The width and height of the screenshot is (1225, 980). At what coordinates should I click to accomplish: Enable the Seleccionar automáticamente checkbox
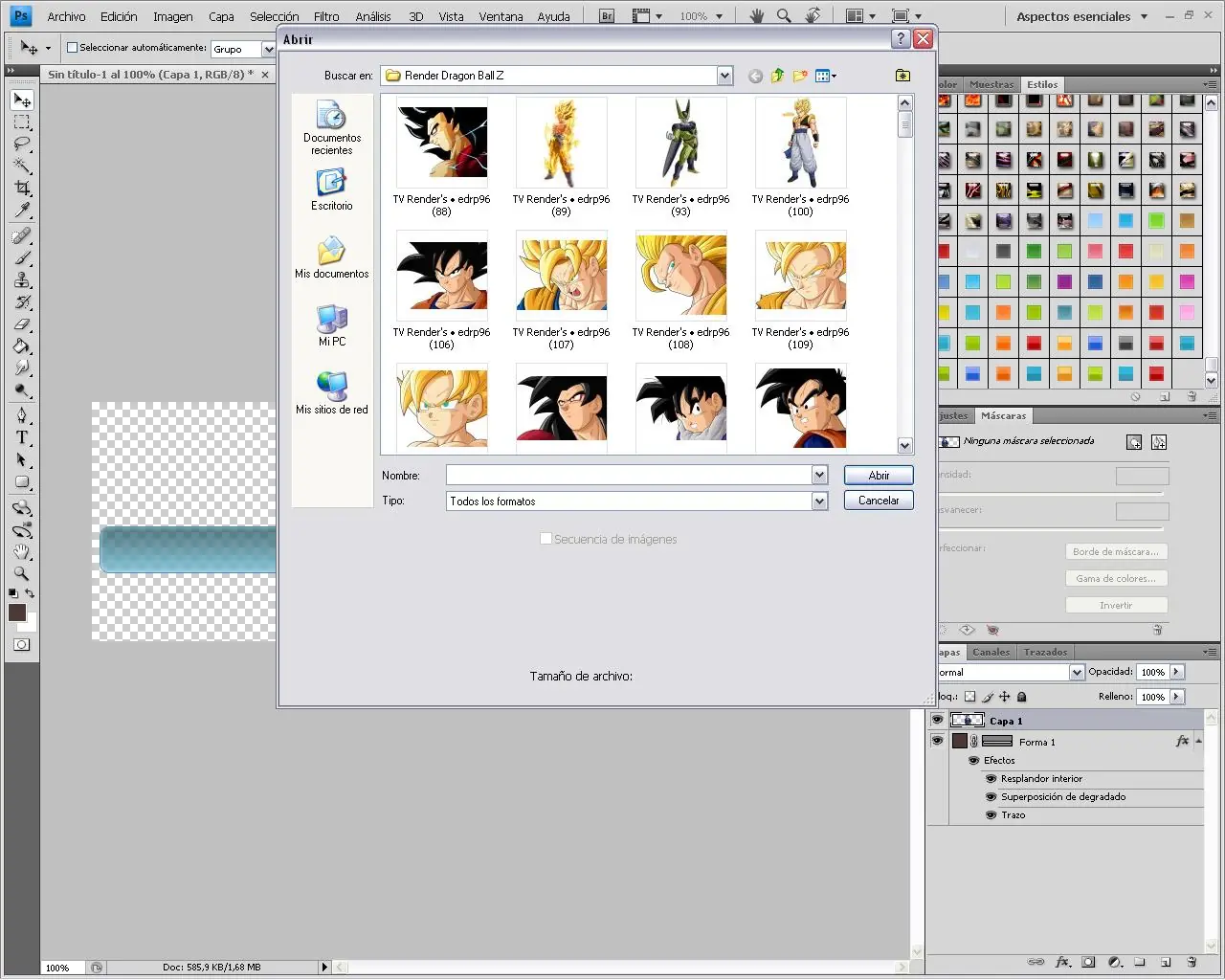[72, 48]
